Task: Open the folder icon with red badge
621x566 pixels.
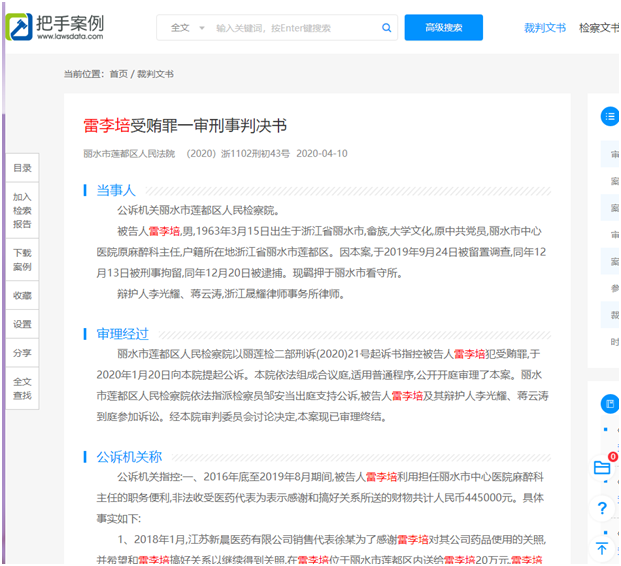Action: (602, 467)
